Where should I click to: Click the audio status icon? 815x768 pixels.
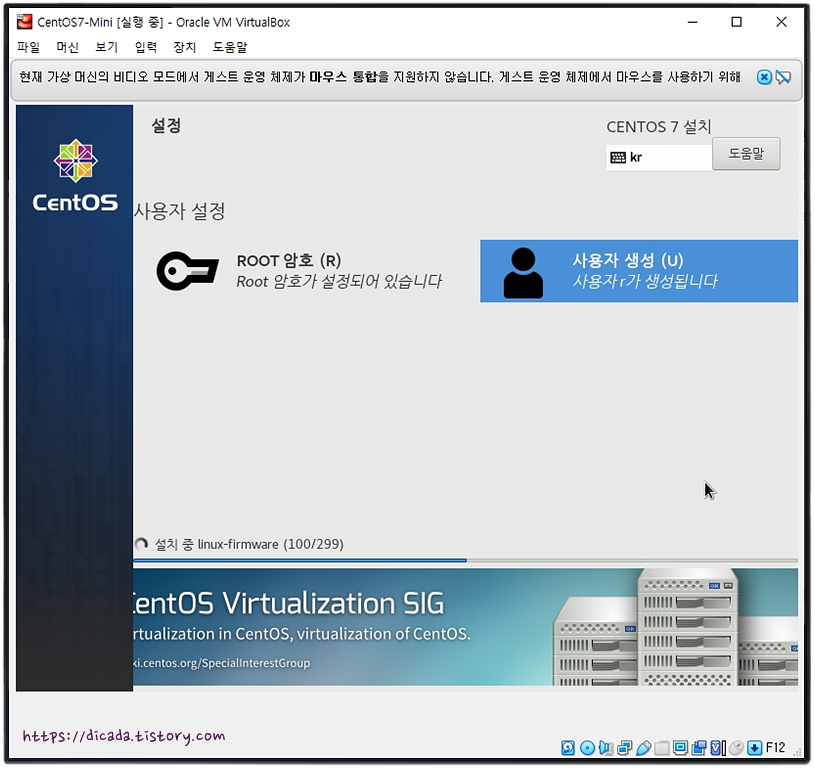click(606, 748)
